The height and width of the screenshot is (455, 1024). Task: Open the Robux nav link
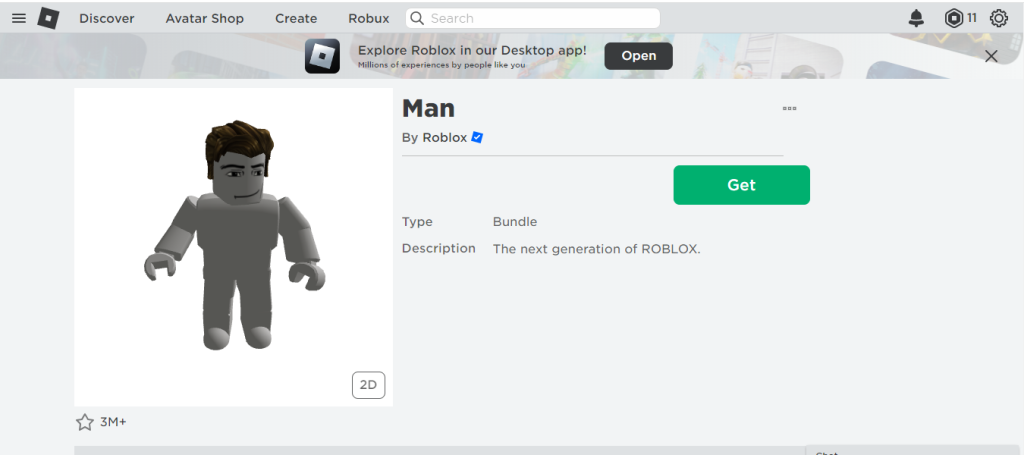coord(368,18)
